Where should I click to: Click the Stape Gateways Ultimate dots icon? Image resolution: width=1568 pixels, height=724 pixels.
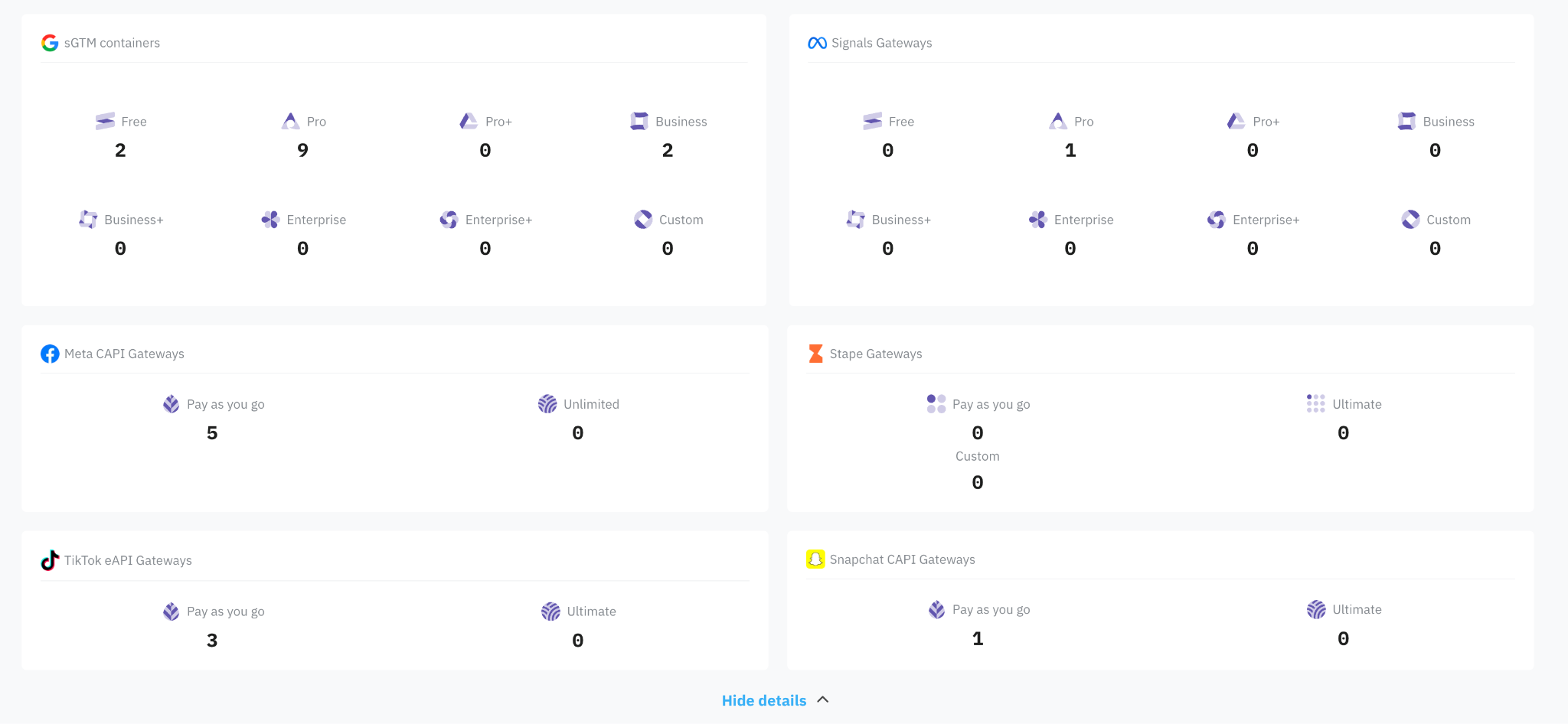pos(1316,403)
